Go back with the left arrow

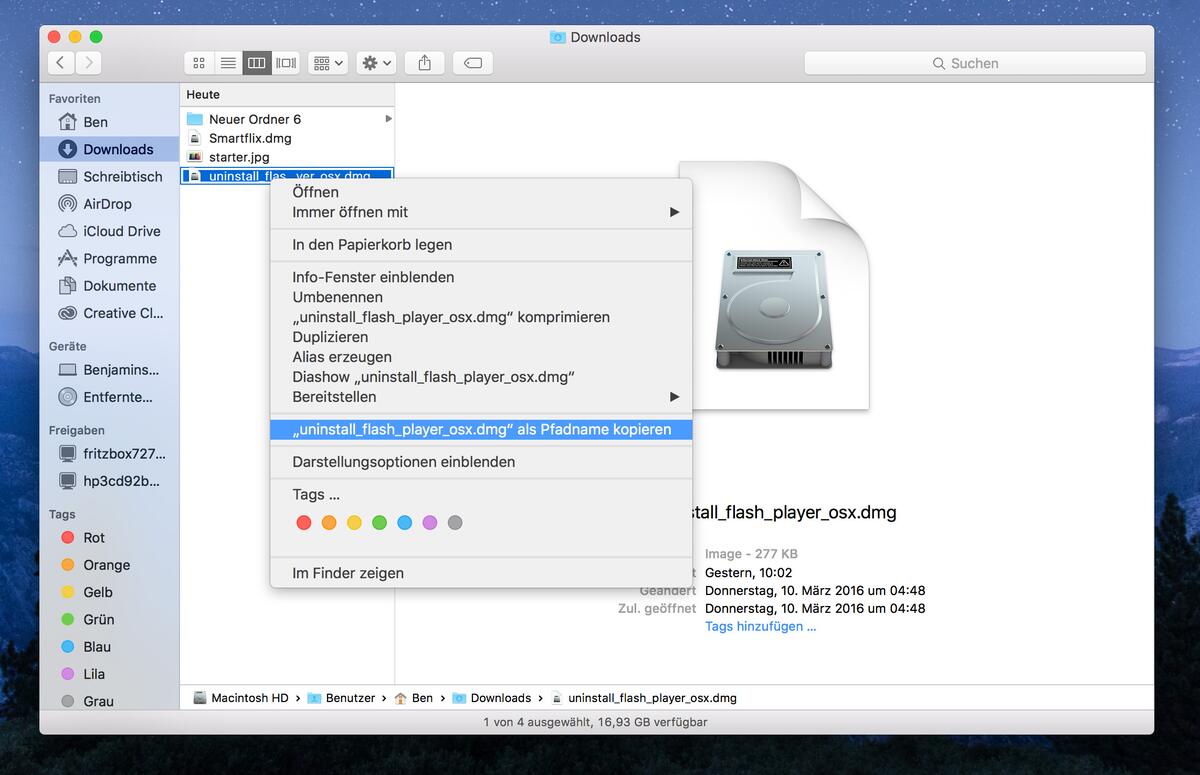[x=61, y=63]
